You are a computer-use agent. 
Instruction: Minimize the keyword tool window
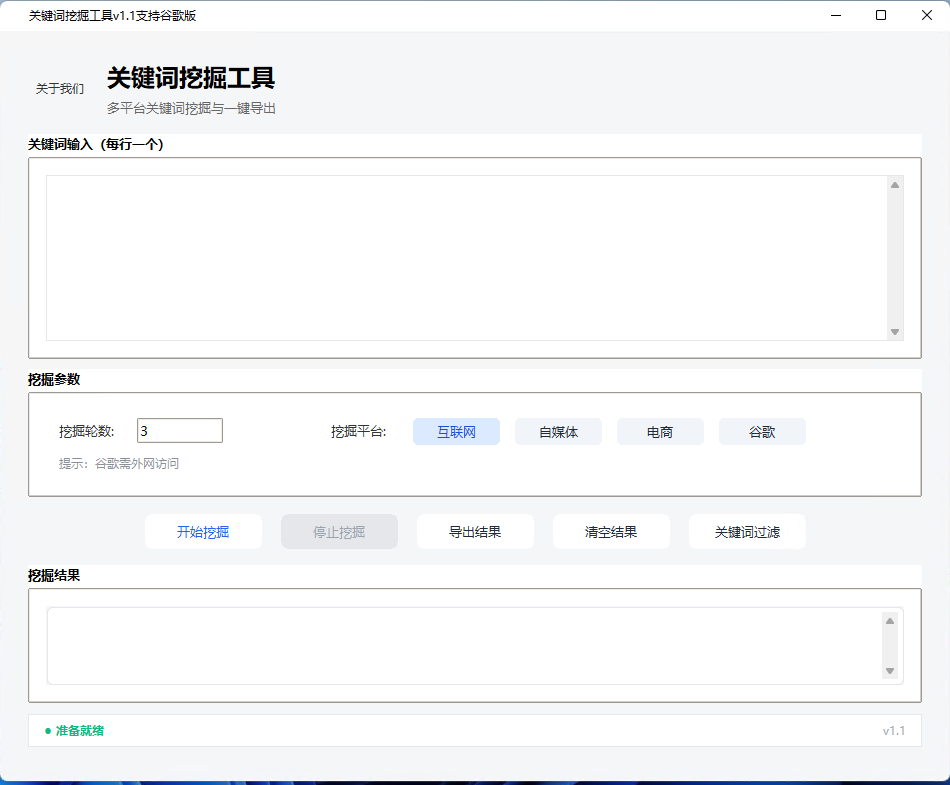click(835, 15)
